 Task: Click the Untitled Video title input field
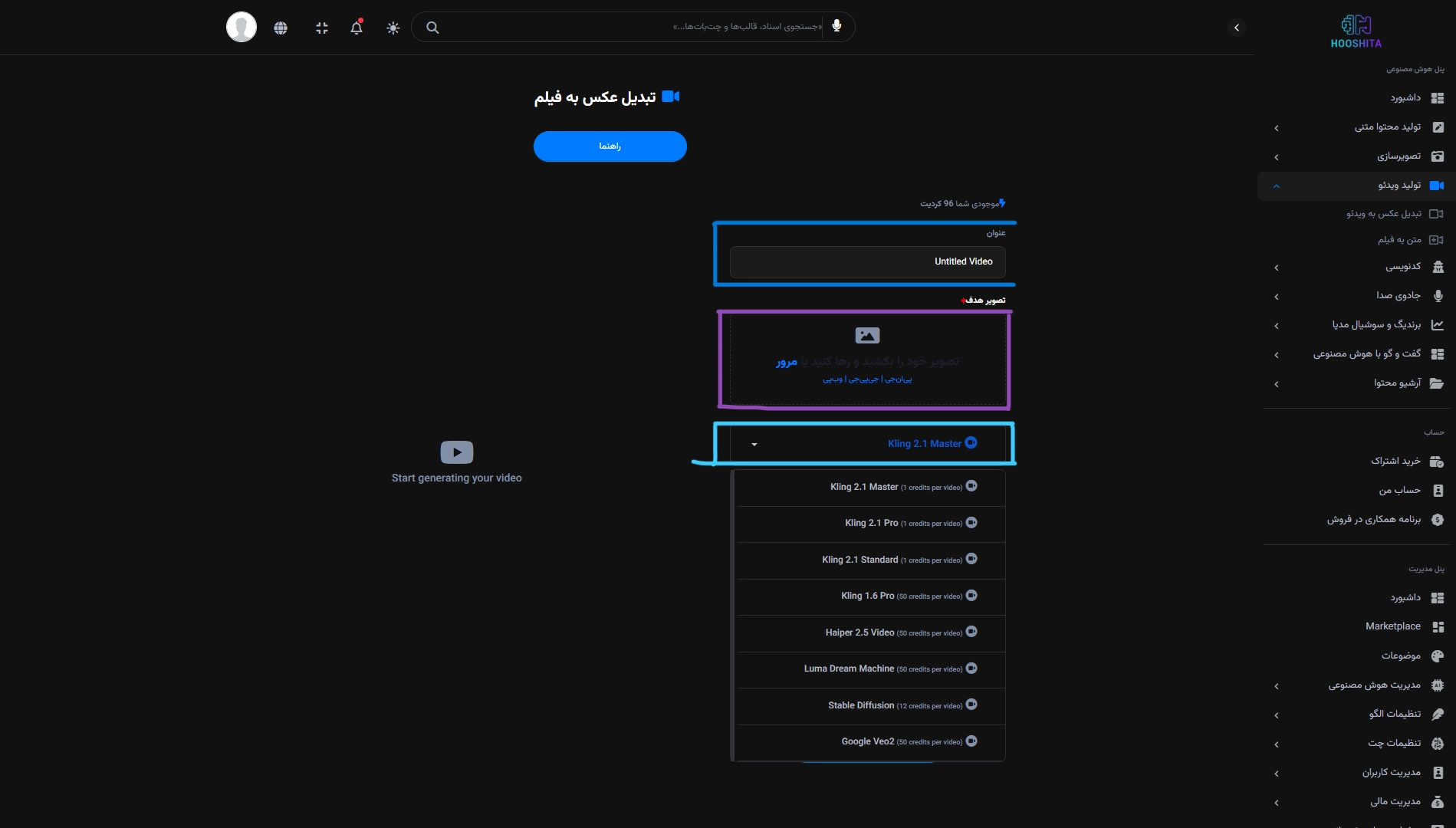click(866, 261)
